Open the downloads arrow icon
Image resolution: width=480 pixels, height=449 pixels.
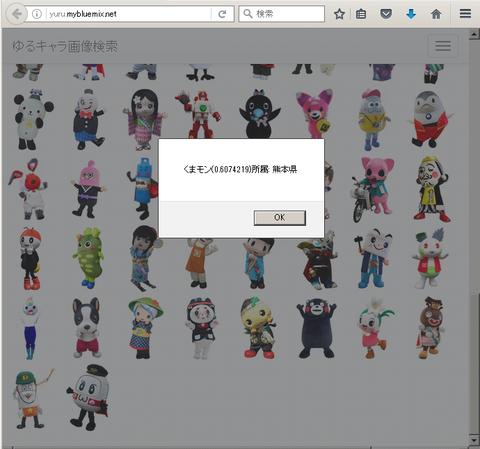(x=411, y=14)
